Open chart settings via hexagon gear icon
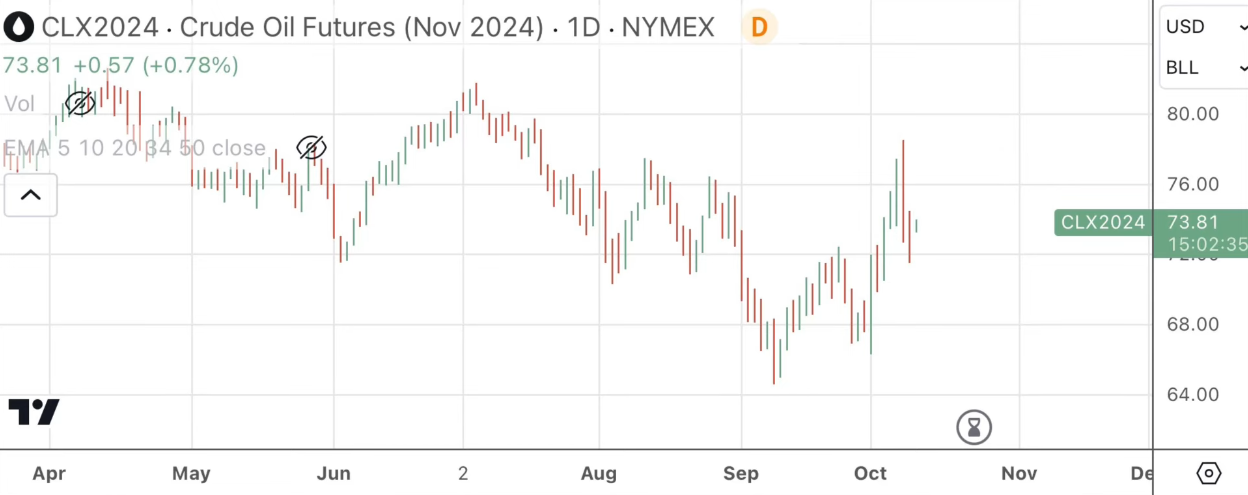This screenshot has height=495, width=1248. [1209, 473]
